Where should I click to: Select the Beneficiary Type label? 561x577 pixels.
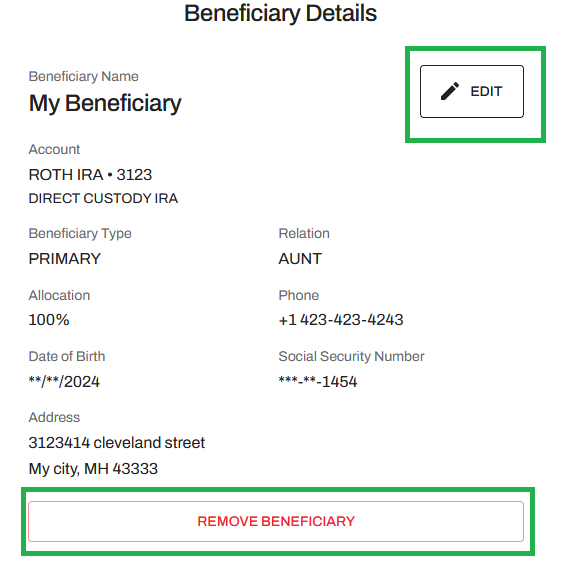[80, 234]
